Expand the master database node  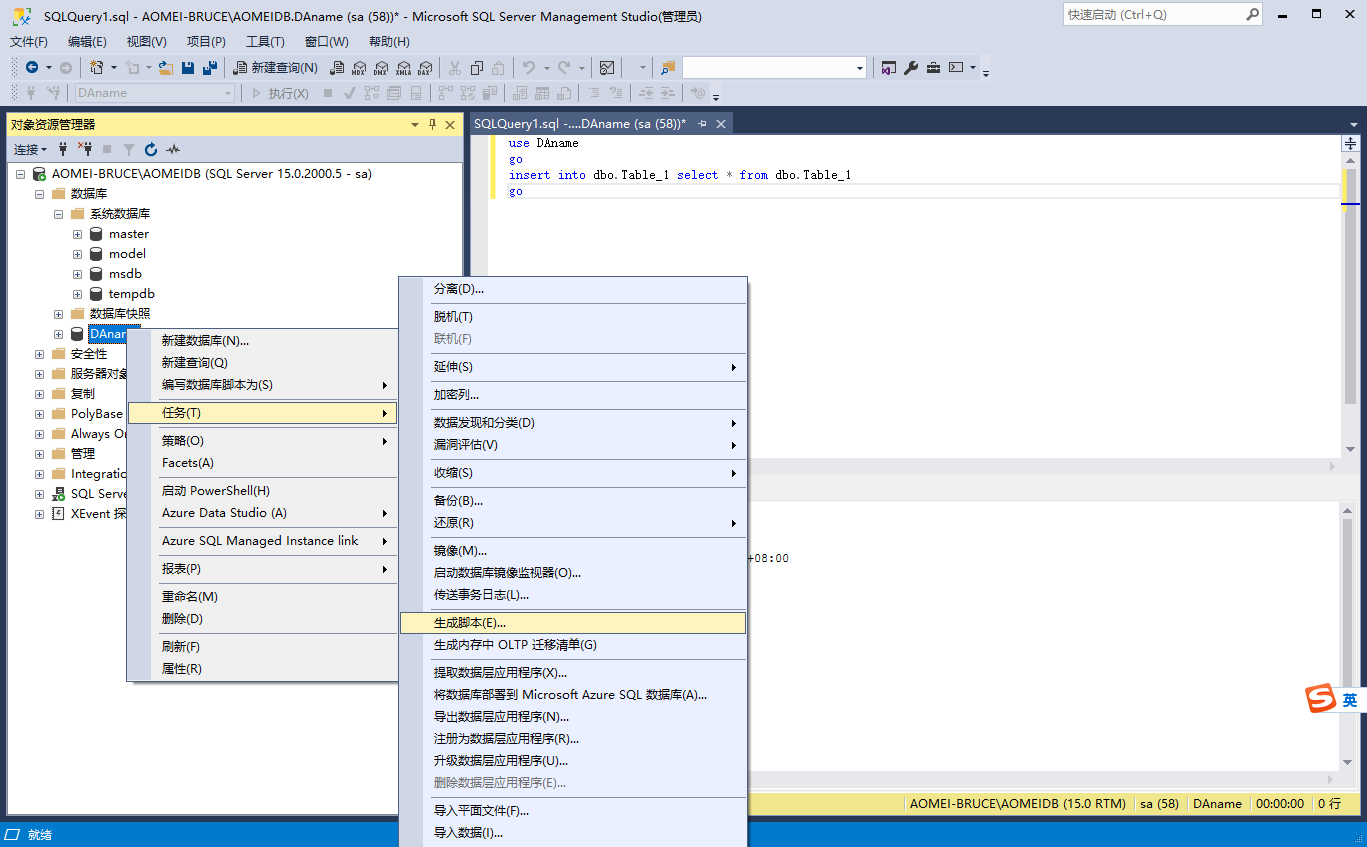click(x=78, y=234)
